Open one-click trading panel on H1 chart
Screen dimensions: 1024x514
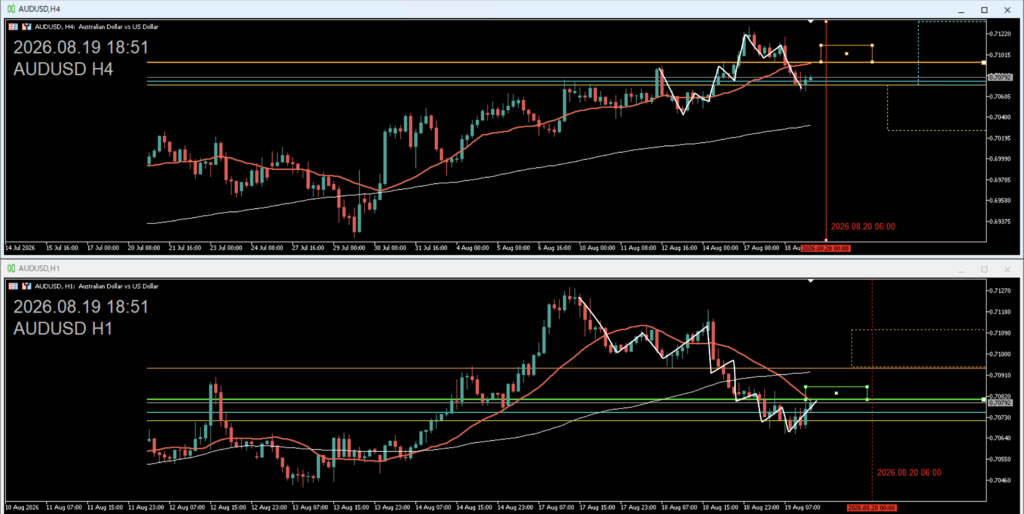pyautogui.click(x=13, y=286)
